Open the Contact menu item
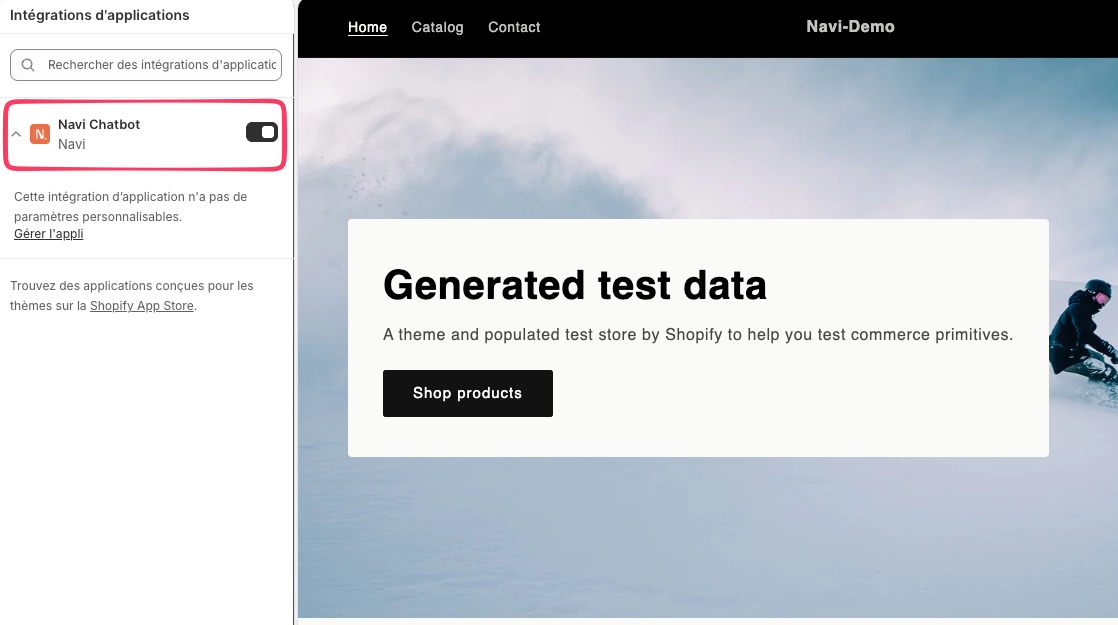 [514, 27]
